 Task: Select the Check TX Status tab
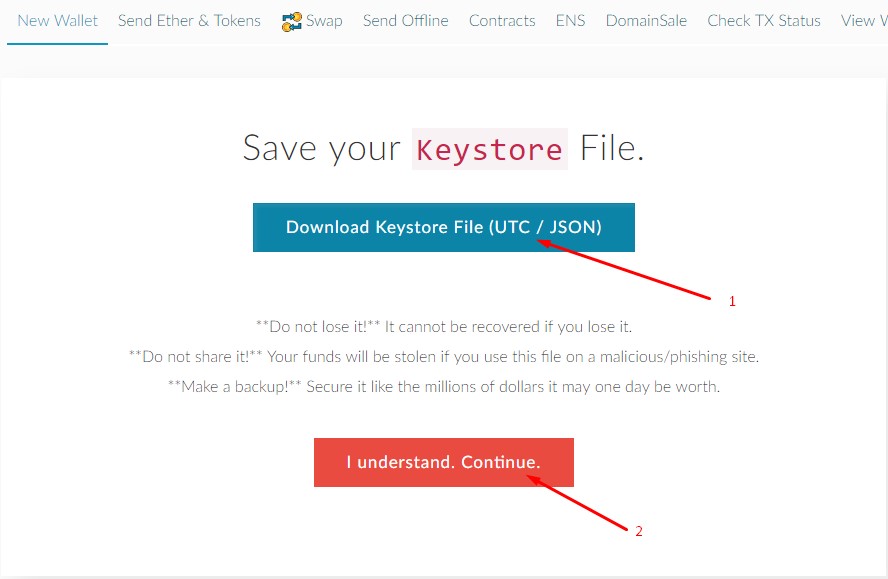(763, 20)
